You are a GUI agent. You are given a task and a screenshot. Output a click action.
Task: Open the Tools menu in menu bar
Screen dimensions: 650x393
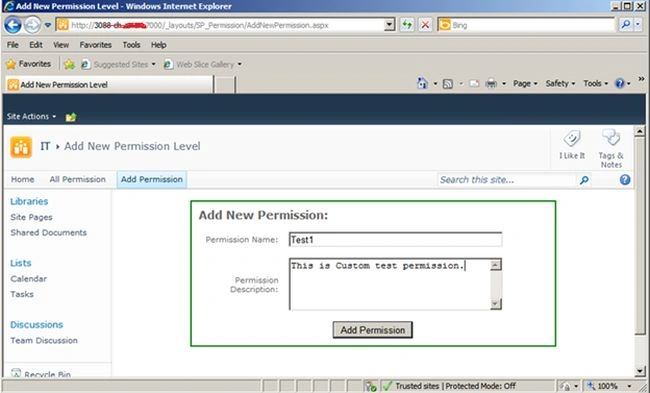131,45
